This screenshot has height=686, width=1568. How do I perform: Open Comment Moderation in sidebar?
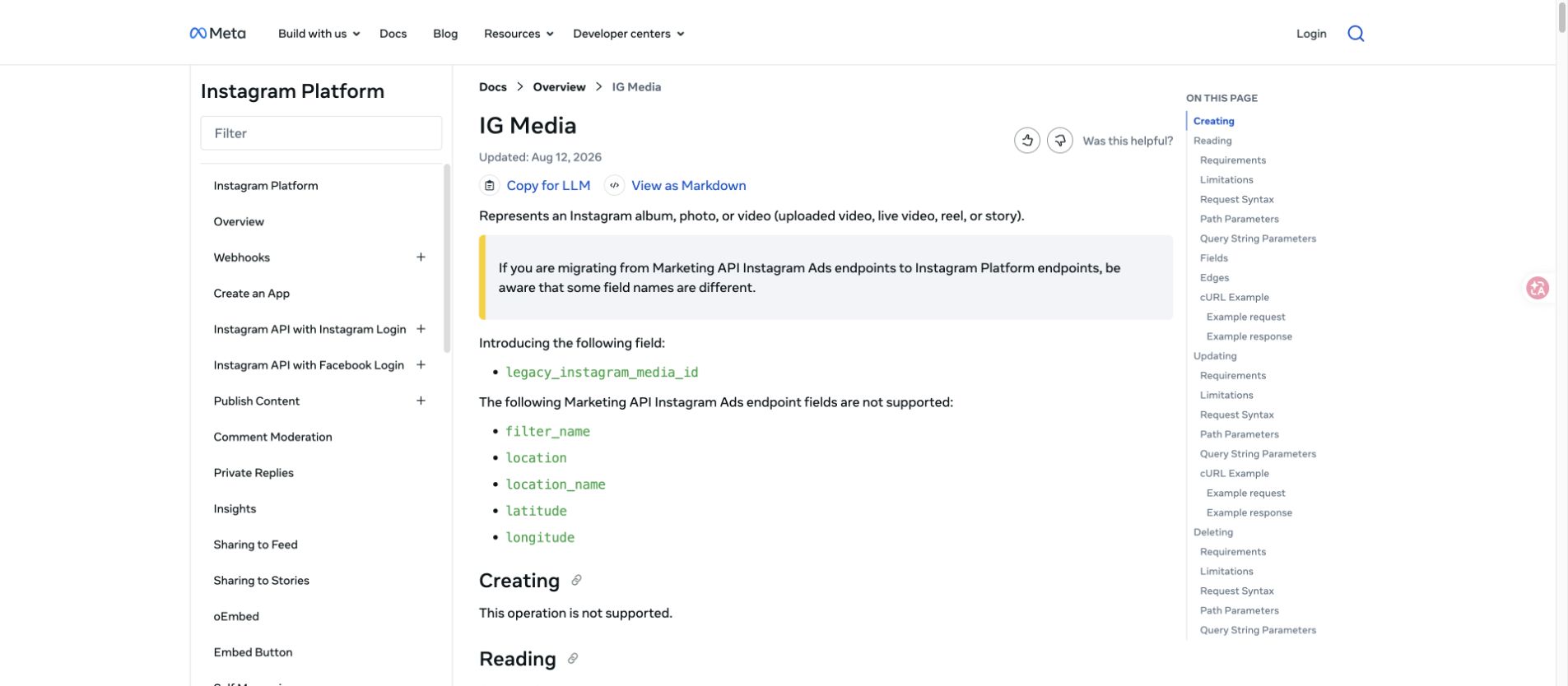pos(272,437)
